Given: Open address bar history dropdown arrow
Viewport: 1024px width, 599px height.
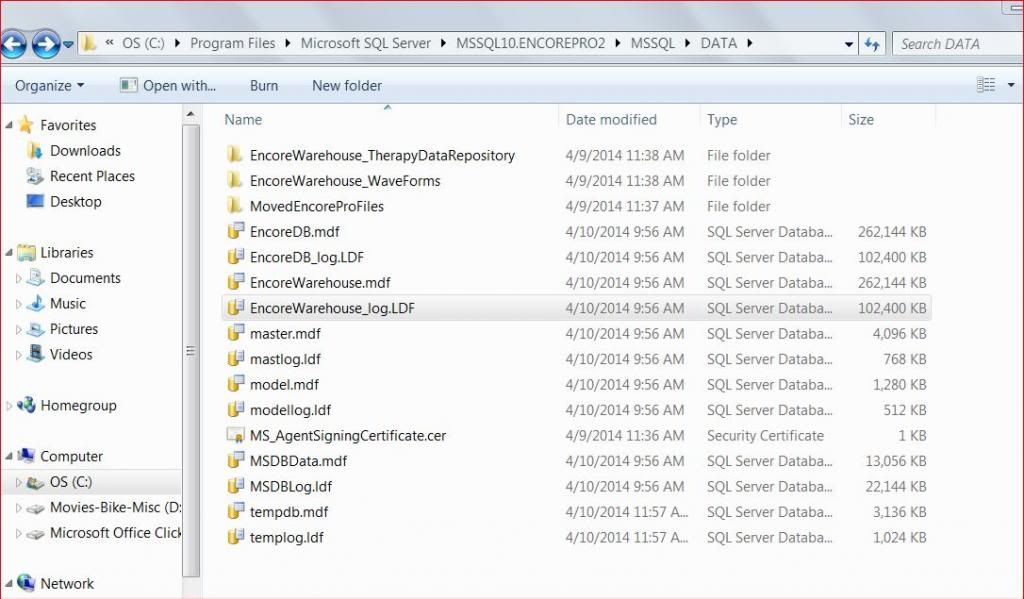Looking at the screenshot, I should tap(848, 44).
